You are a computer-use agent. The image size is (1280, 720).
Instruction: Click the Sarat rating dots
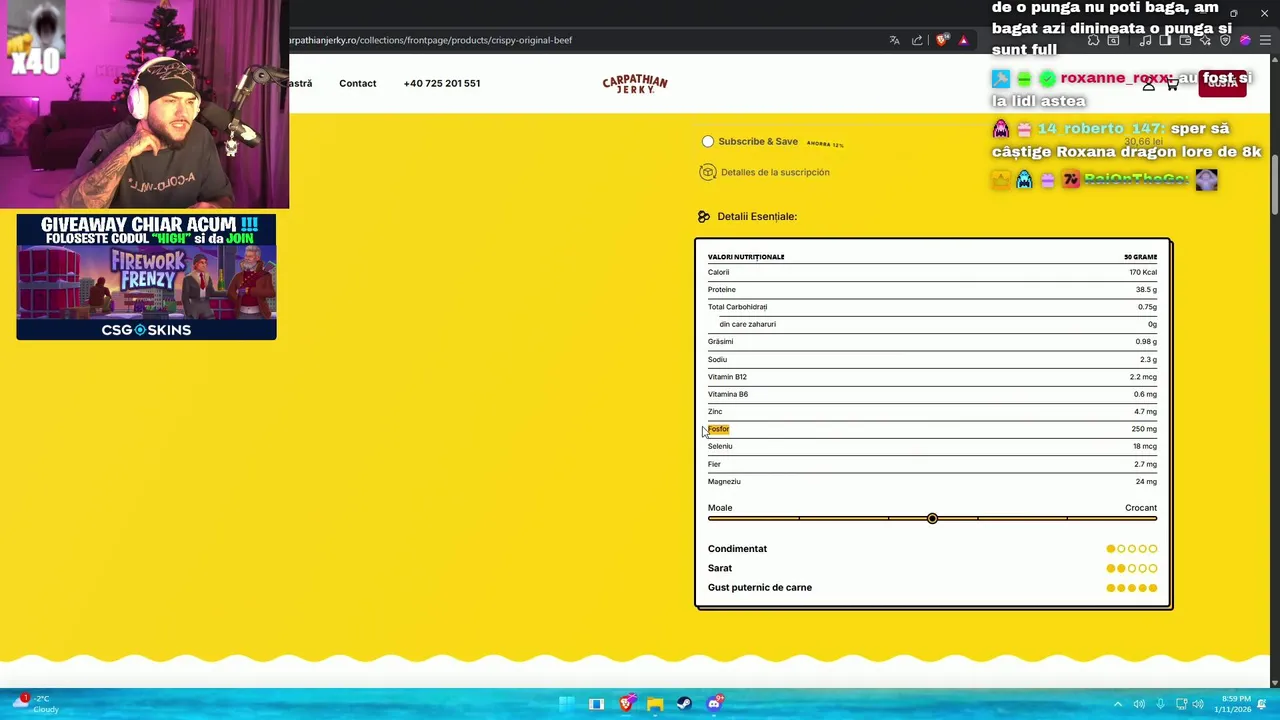click(1132, 568)
